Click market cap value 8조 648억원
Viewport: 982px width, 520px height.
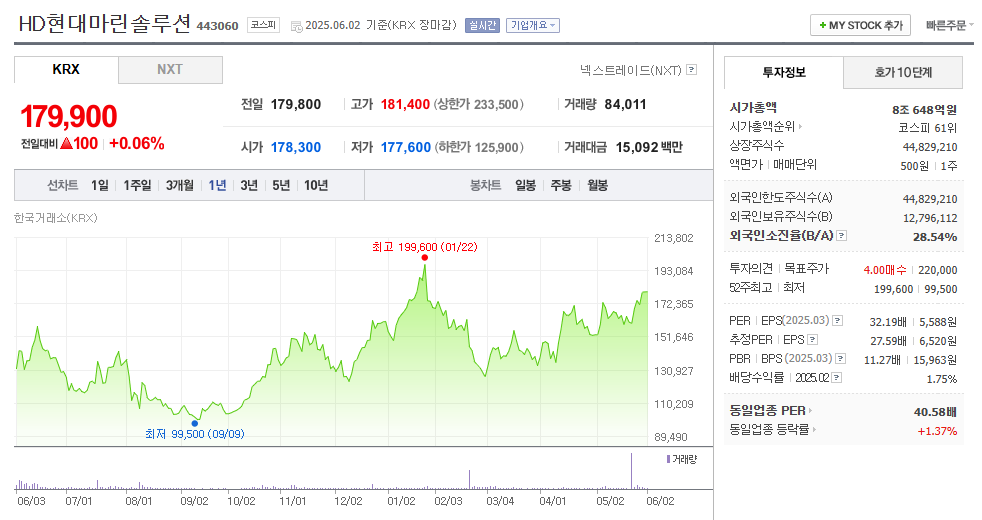click(x=924, y=110)
